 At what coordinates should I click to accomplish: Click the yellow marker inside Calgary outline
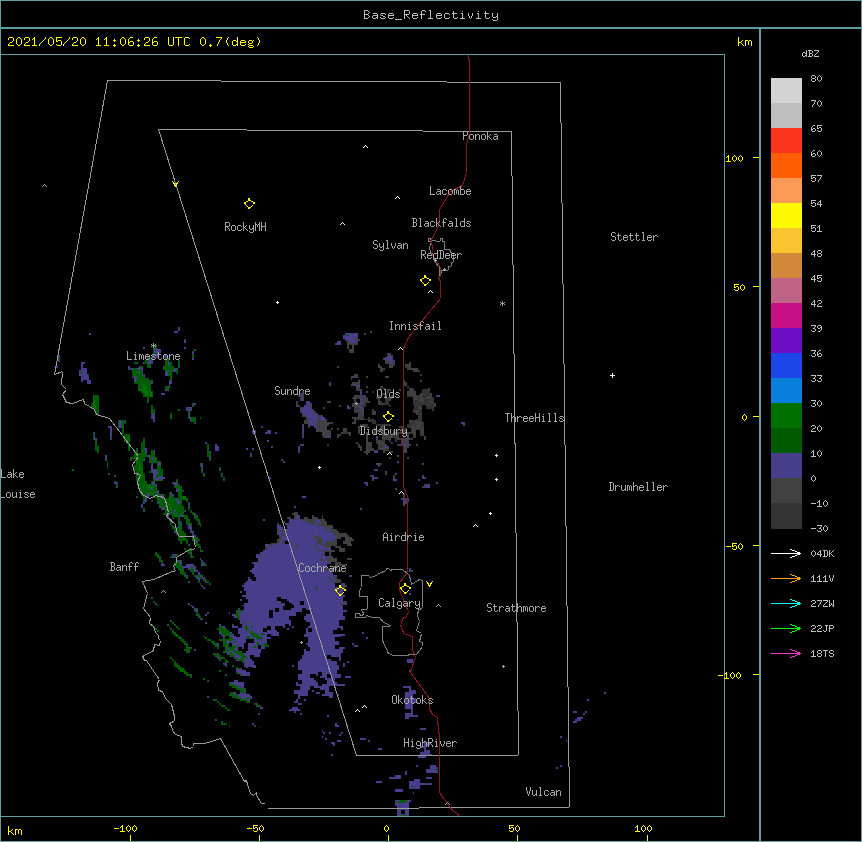pos(405,589)
